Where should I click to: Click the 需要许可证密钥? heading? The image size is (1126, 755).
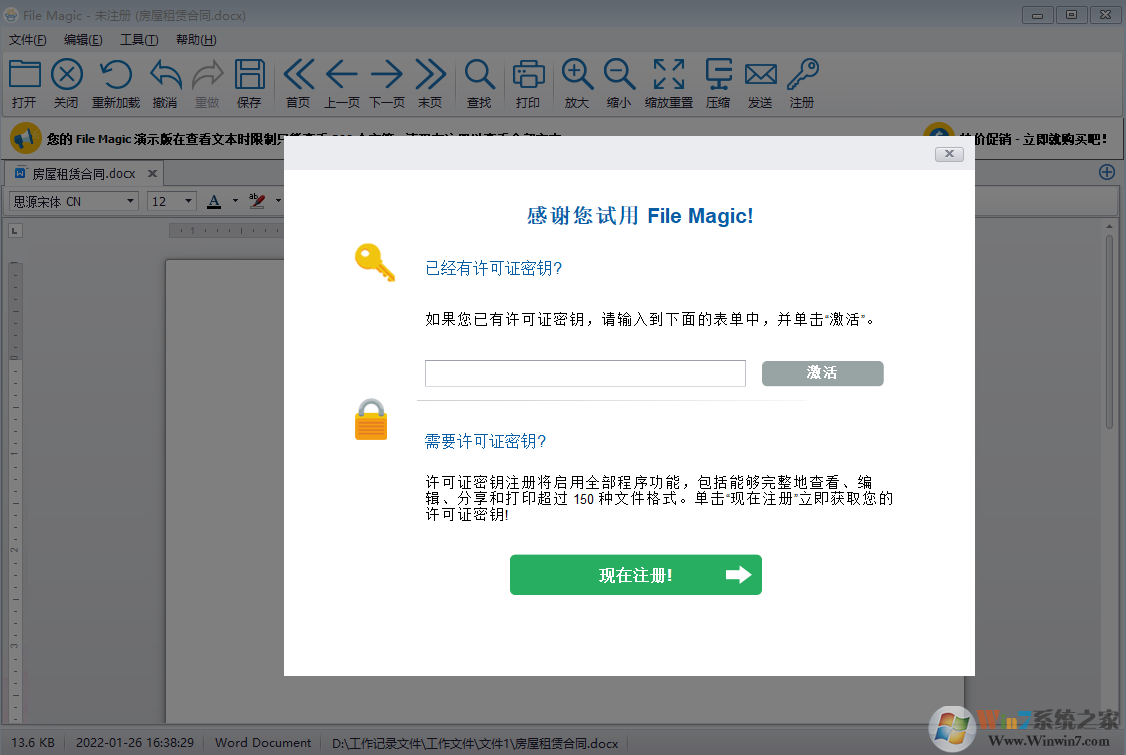click(x=485, y=441)
